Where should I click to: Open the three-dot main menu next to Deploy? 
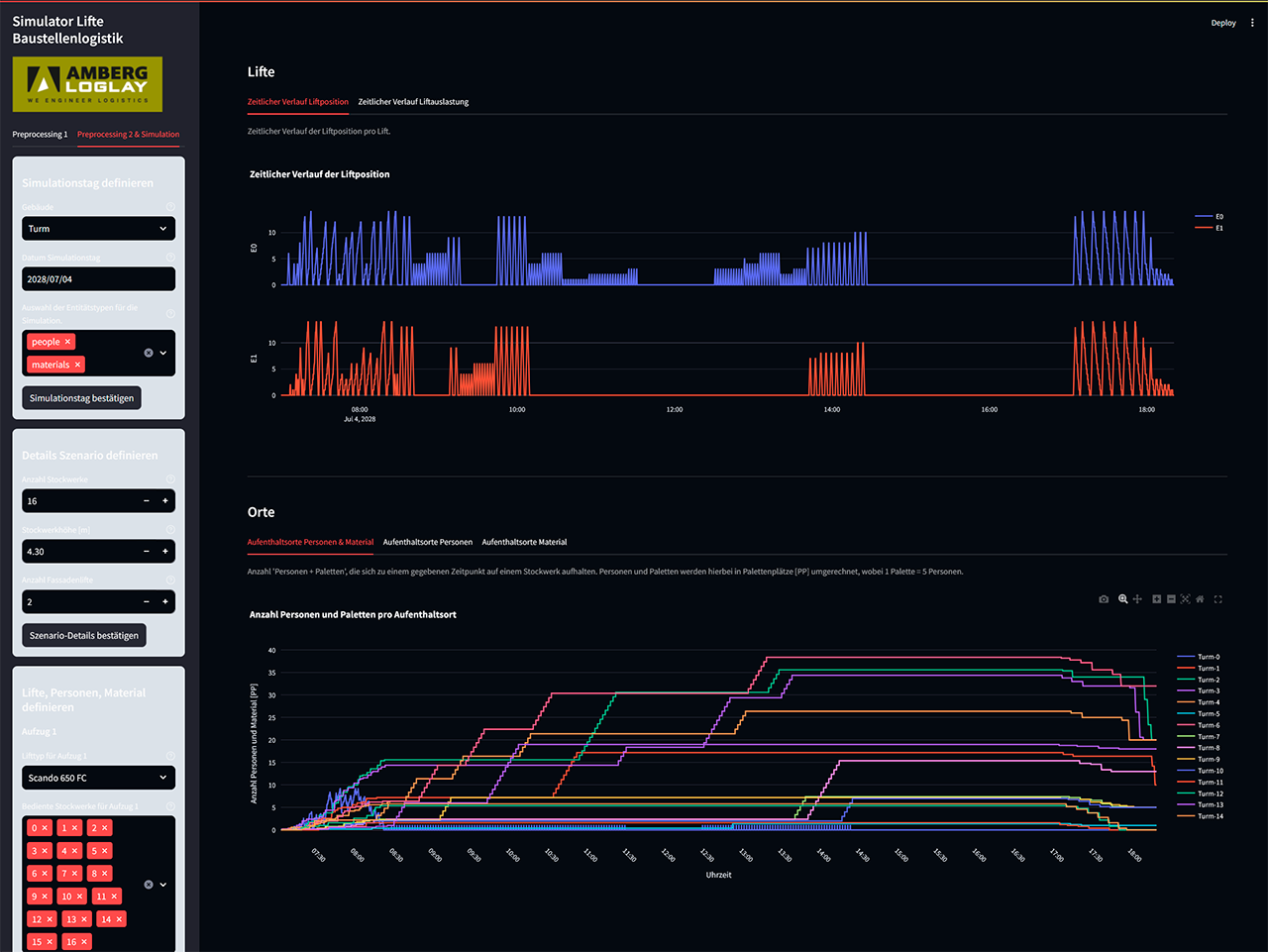tap(1252, 23)
